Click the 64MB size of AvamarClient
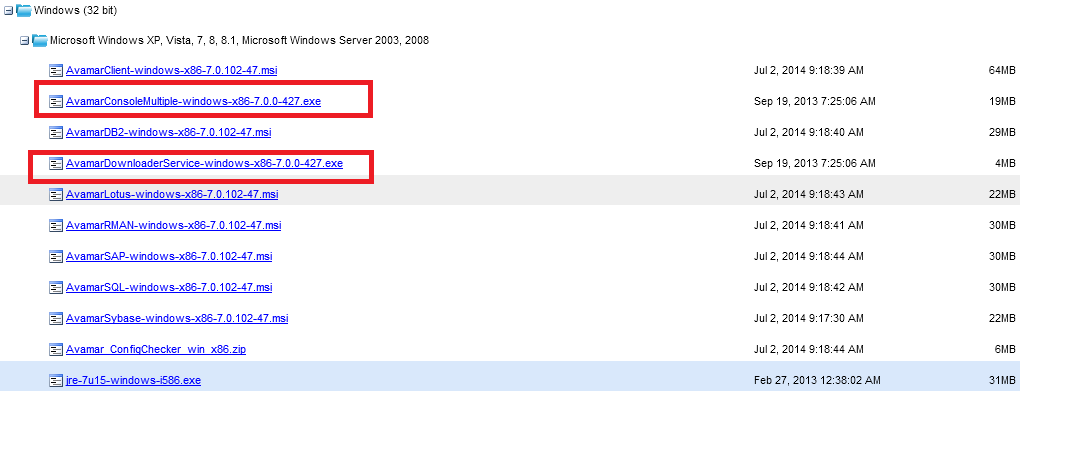This screenshot has width=1085, height=451. pyautogui.click(x=1002, y=71)
